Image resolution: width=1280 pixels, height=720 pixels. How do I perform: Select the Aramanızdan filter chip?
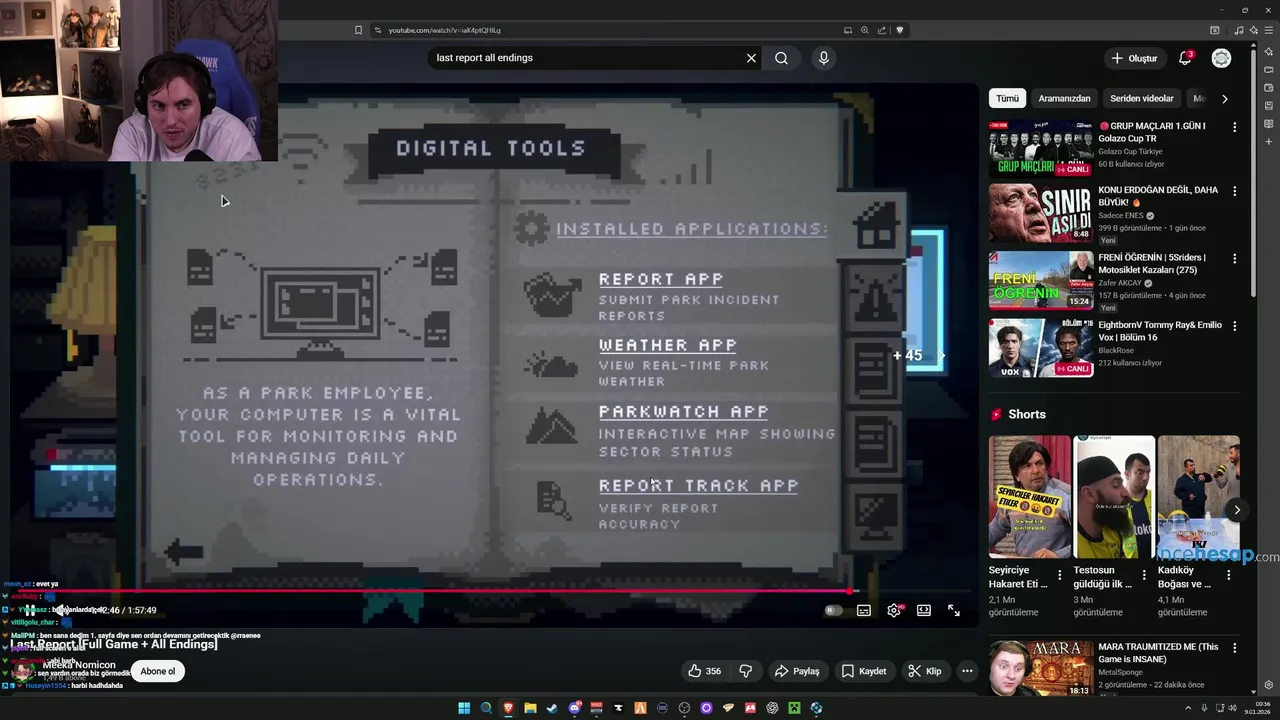[1064, 98]
